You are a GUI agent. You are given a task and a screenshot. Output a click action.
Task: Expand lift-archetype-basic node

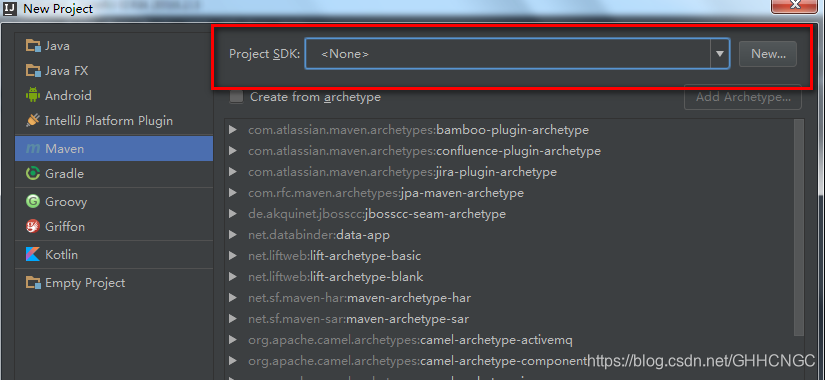tap(233, 256)
